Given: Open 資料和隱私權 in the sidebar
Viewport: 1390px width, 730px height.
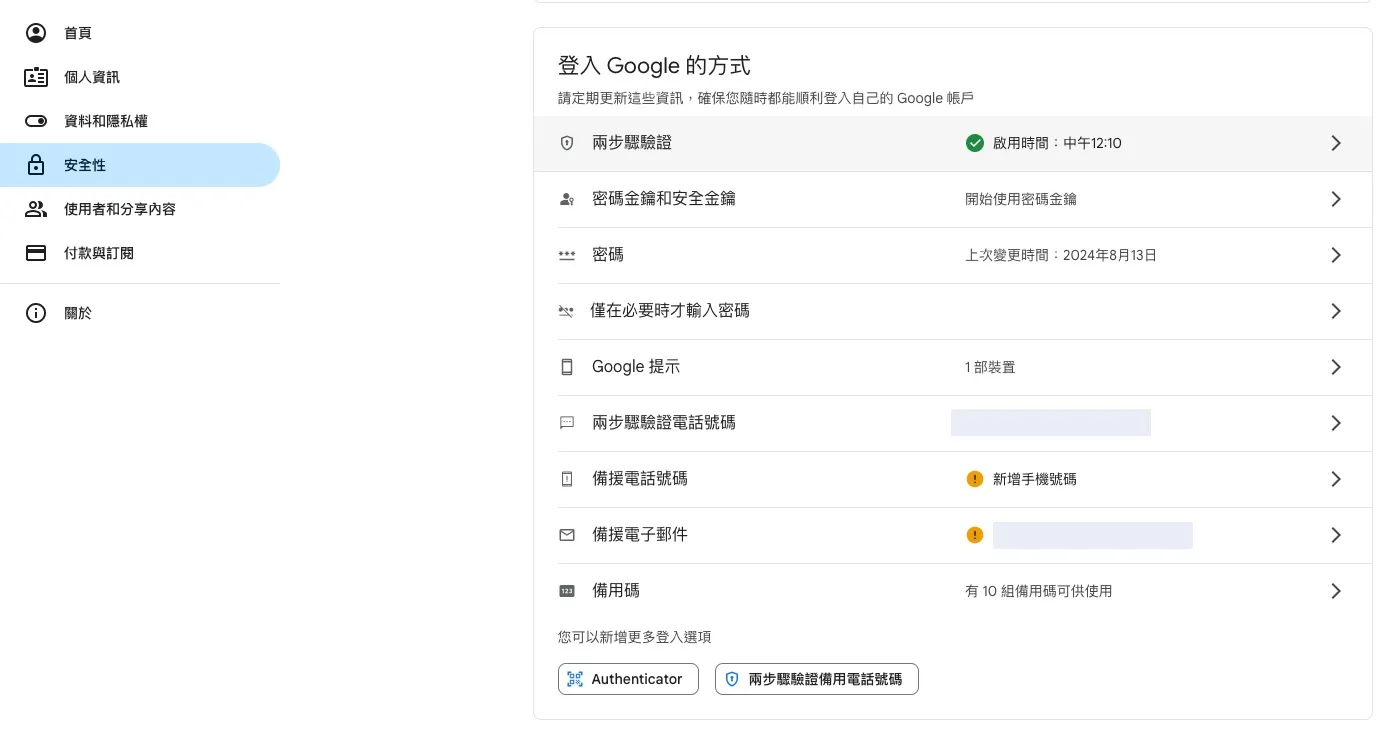Looking at the screenshot, I should (x=140, y=121).
